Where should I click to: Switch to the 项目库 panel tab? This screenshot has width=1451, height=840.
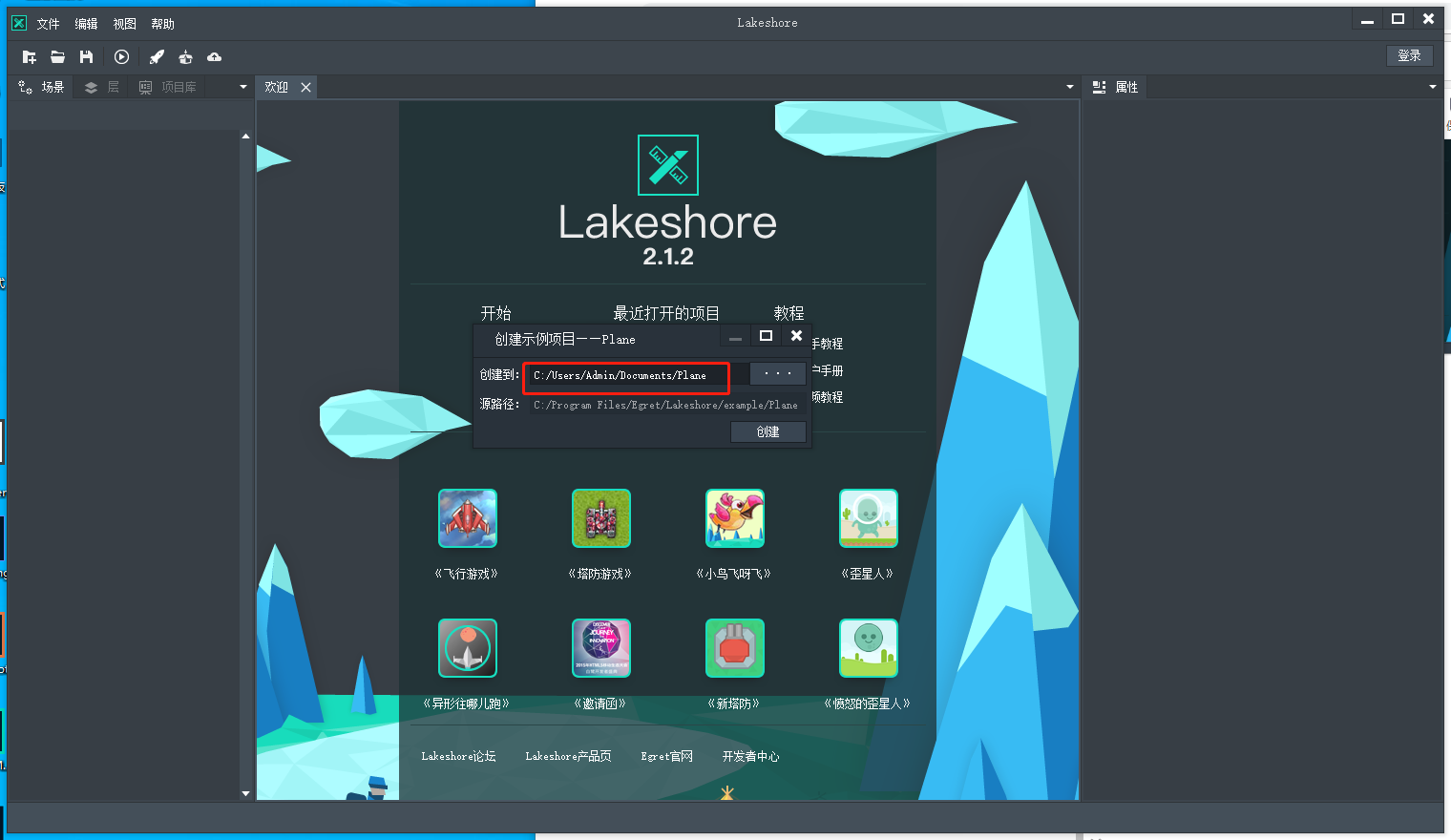pos(168,87)
